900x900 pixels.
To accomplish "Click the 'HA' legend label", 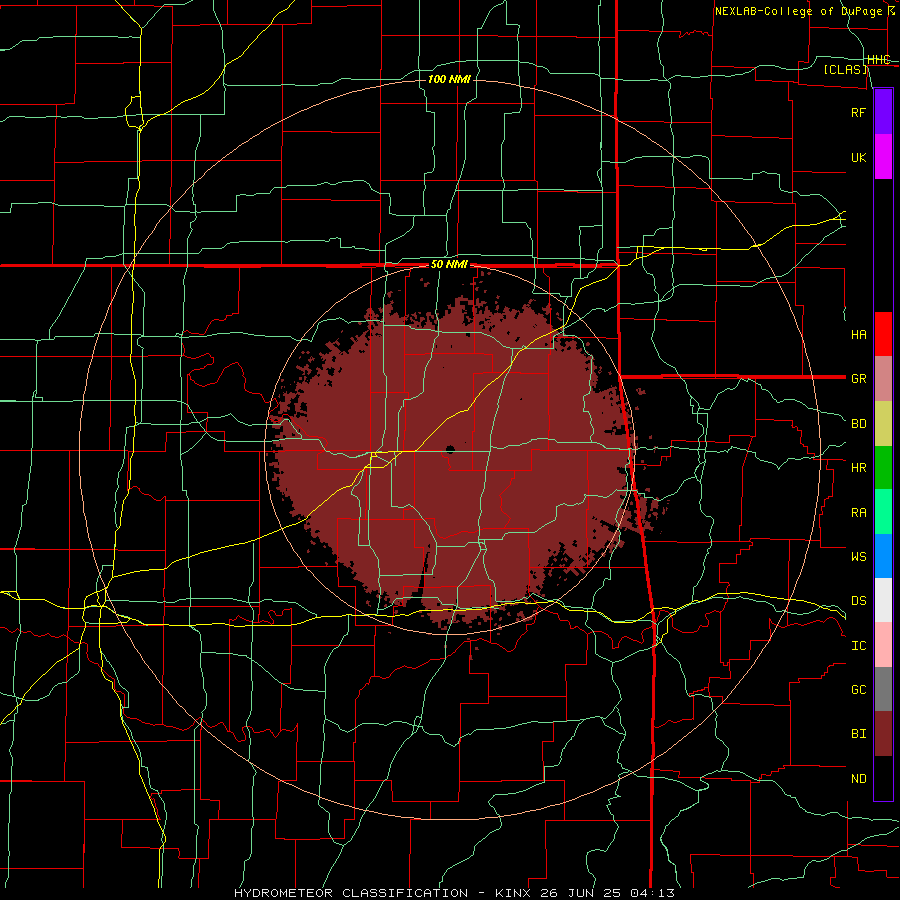I will (x=859, y=334).
